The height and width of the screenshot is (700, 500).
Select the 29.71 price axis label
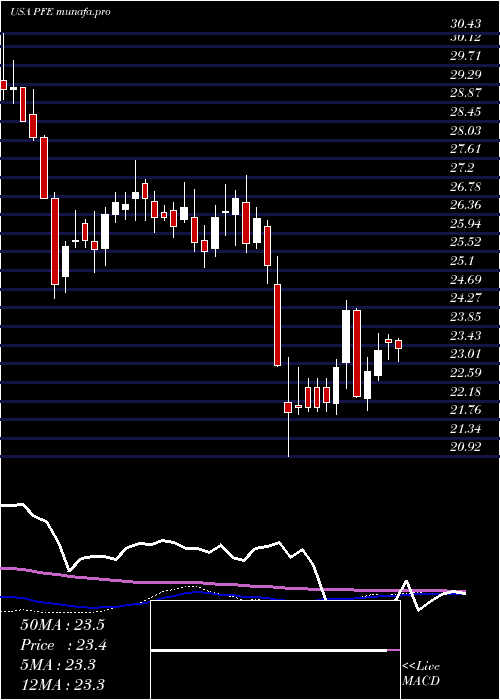coord(466,56)
